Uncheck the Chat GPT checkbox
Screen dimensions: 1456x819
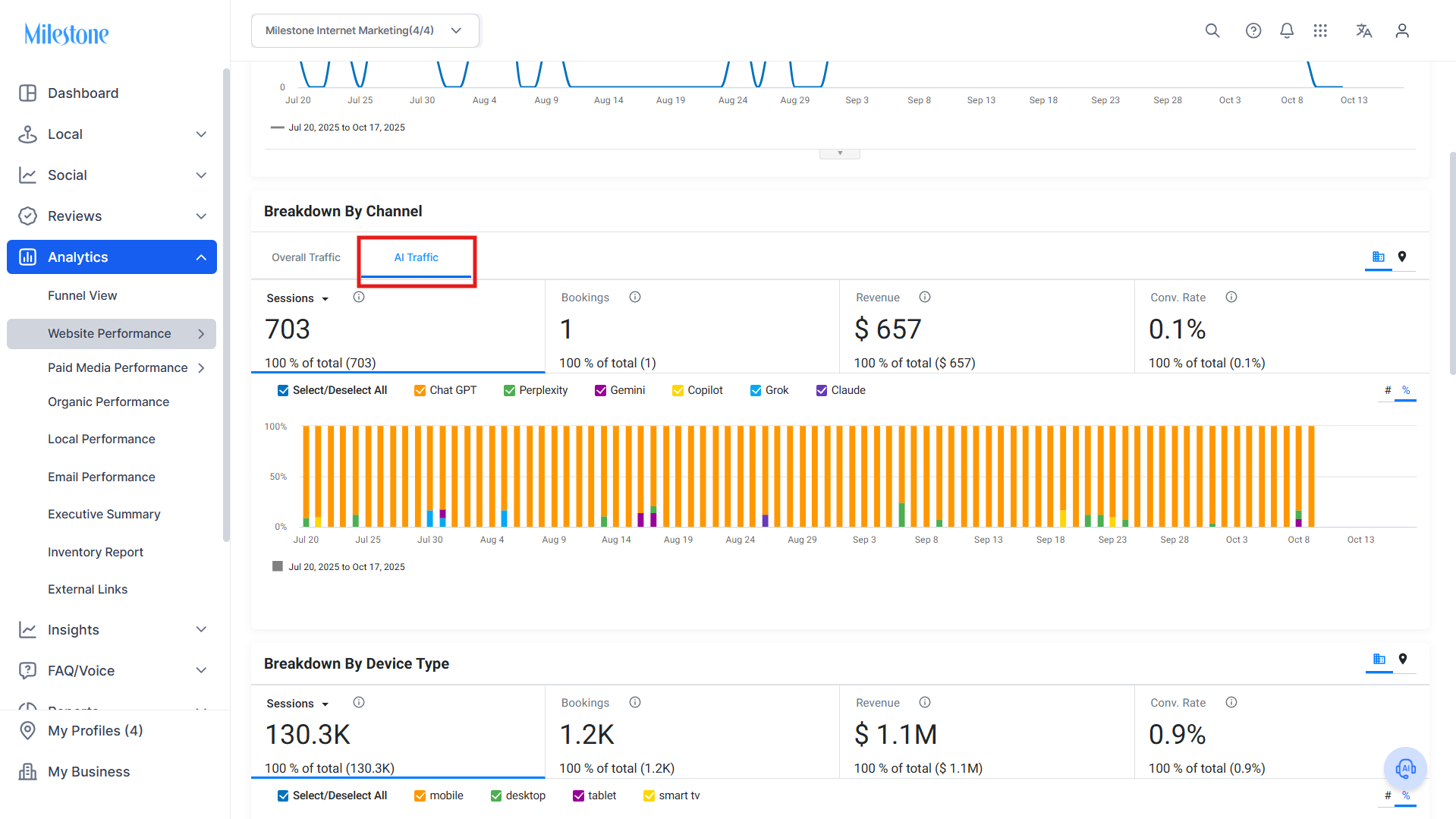pos(420,390)
